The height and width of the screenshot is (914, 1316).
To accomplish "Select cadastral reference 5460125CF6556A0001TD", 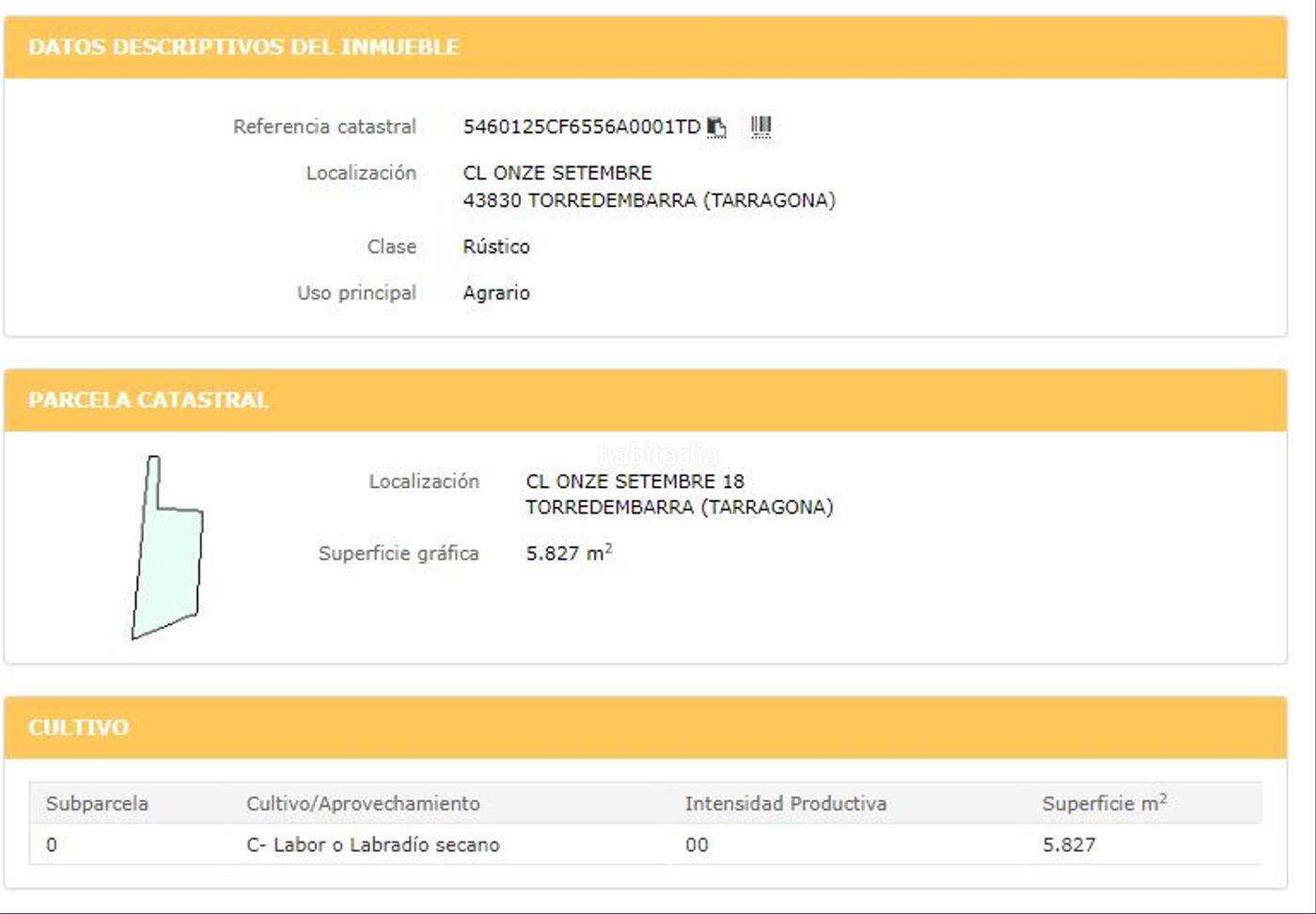I will [582, 127].
